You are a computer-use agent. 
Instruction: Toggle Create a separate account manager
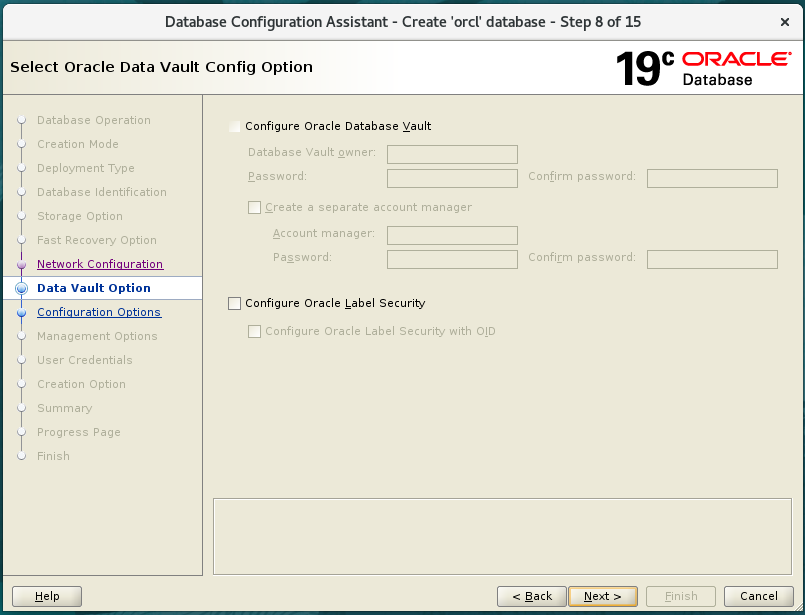[255, 207]
